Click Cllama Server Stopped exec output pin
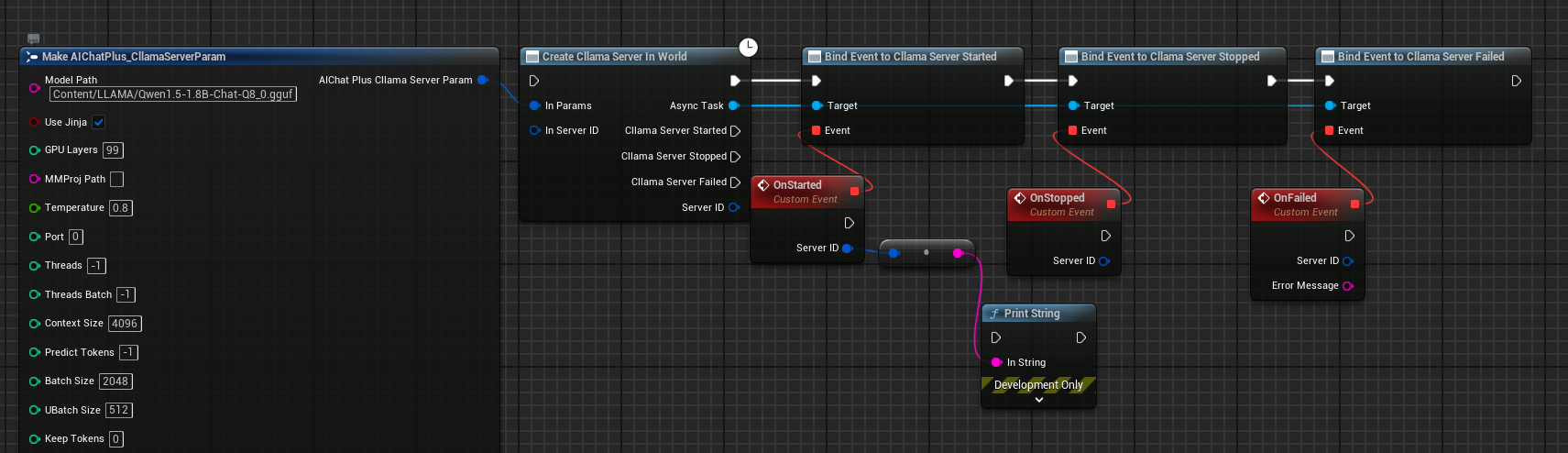 735,157
